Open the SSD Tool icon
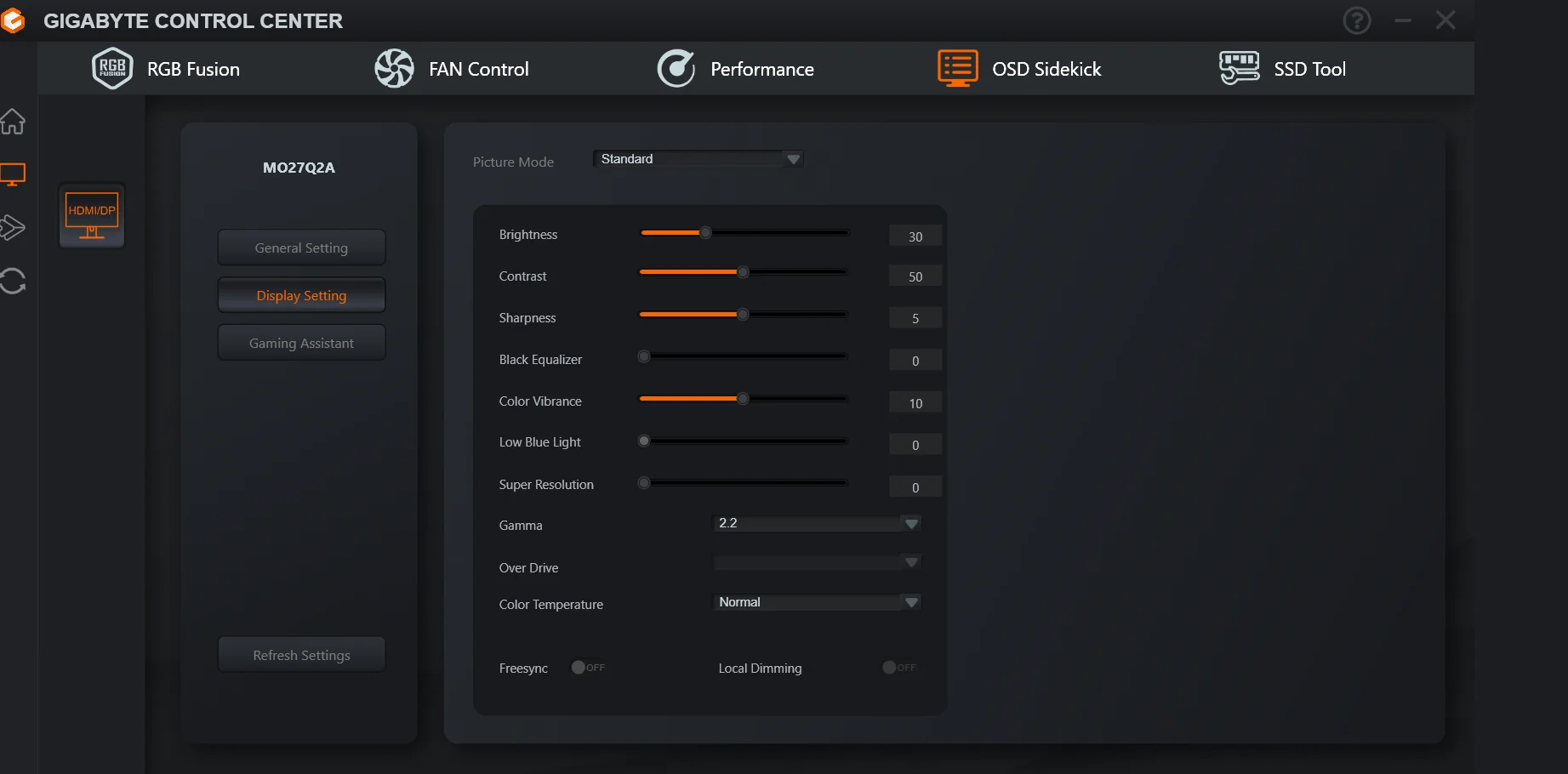The image size is (1568, 774). click(1239, 68)
